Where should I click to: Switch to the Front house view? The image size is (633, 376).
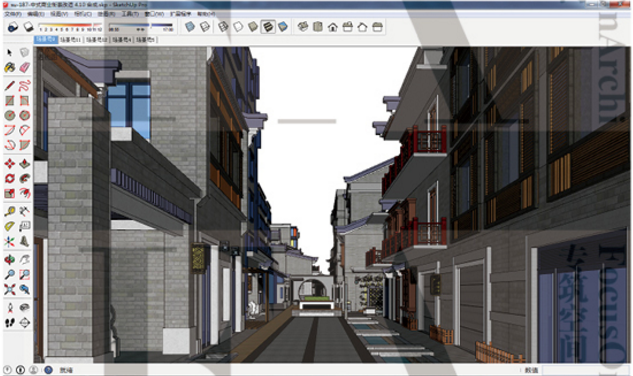point(333,27)
